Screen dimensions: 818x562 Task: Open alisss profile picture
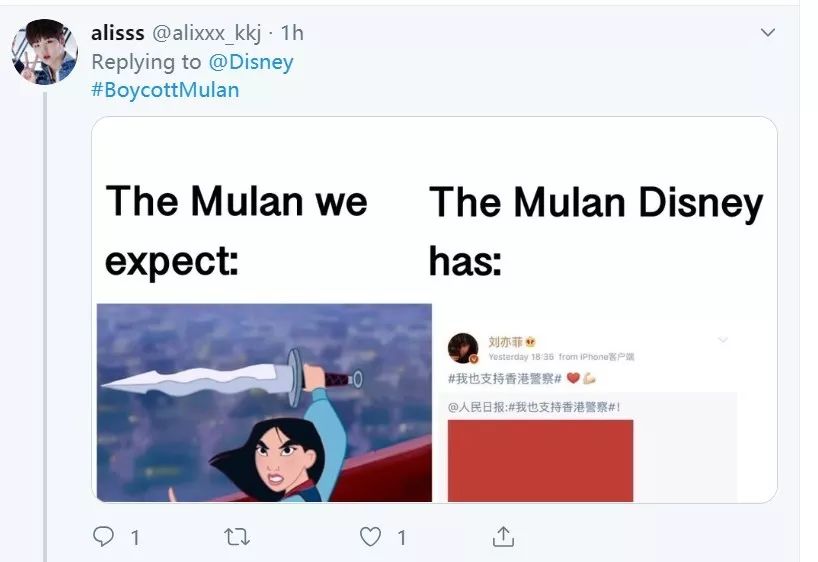pyautogui.click(x=43, y=50)
